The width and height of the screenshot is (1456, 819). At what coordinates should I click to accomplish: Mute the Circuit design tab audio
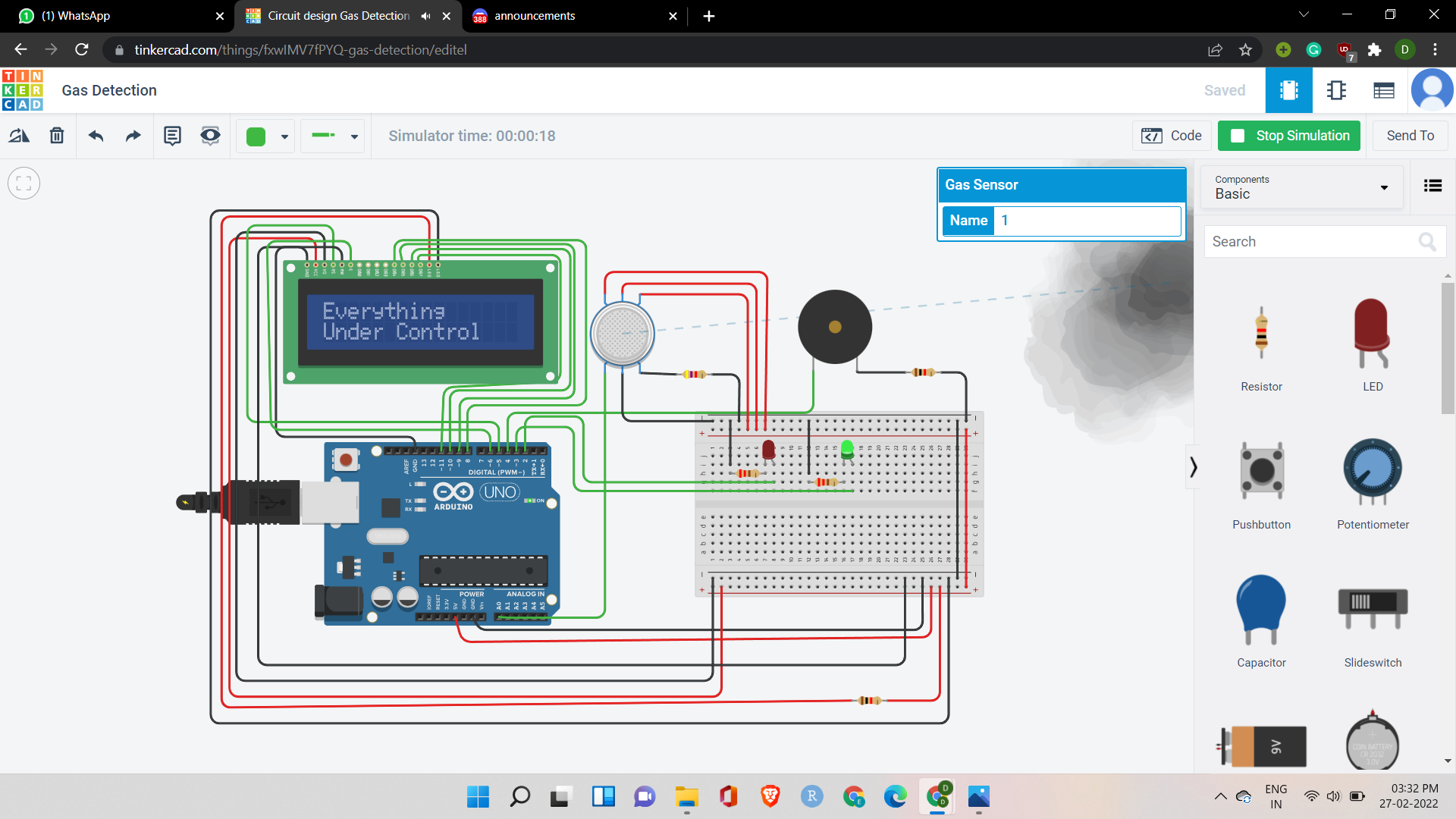(426, 16)
